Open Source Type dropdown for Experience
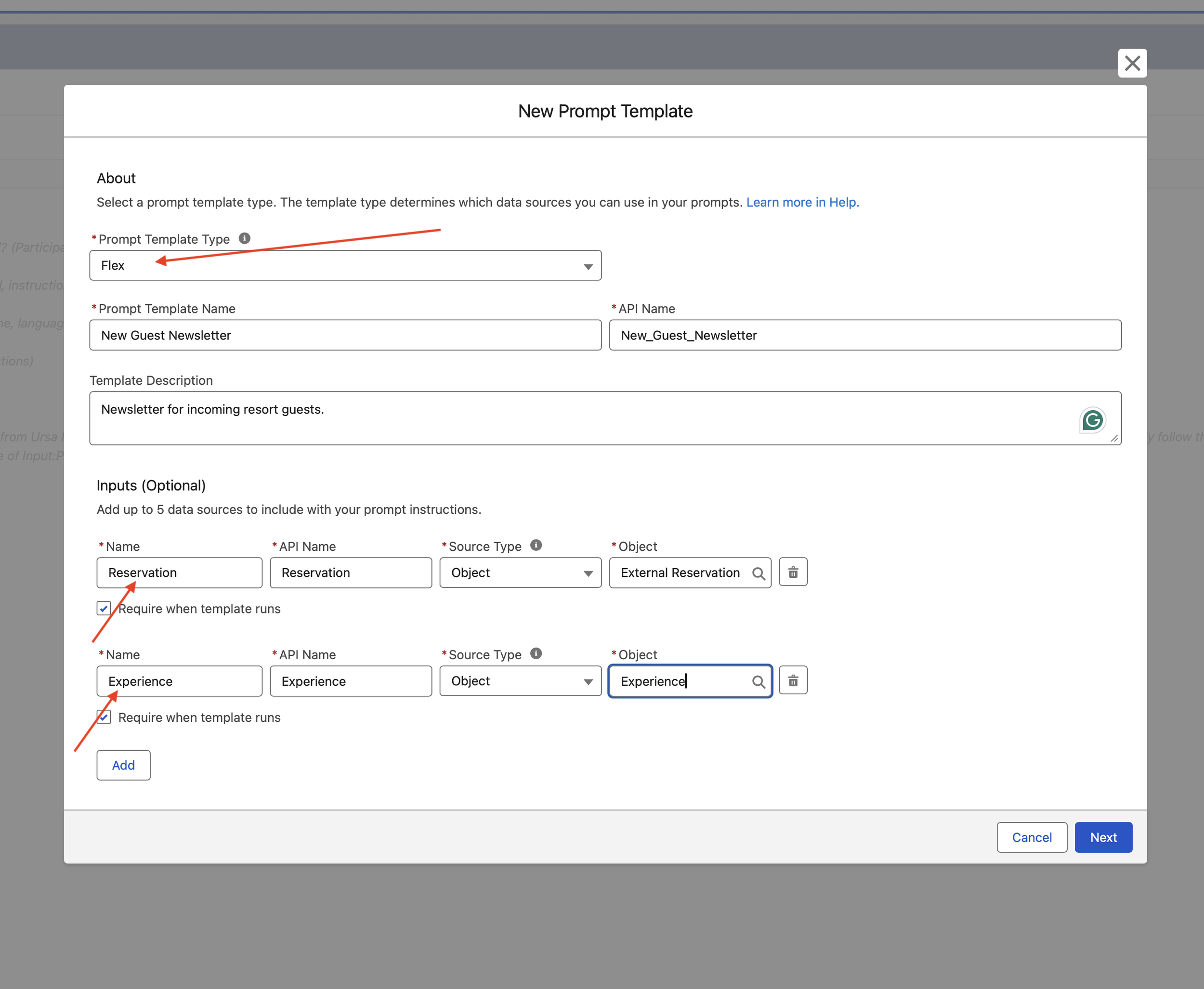 pos(520,681)
